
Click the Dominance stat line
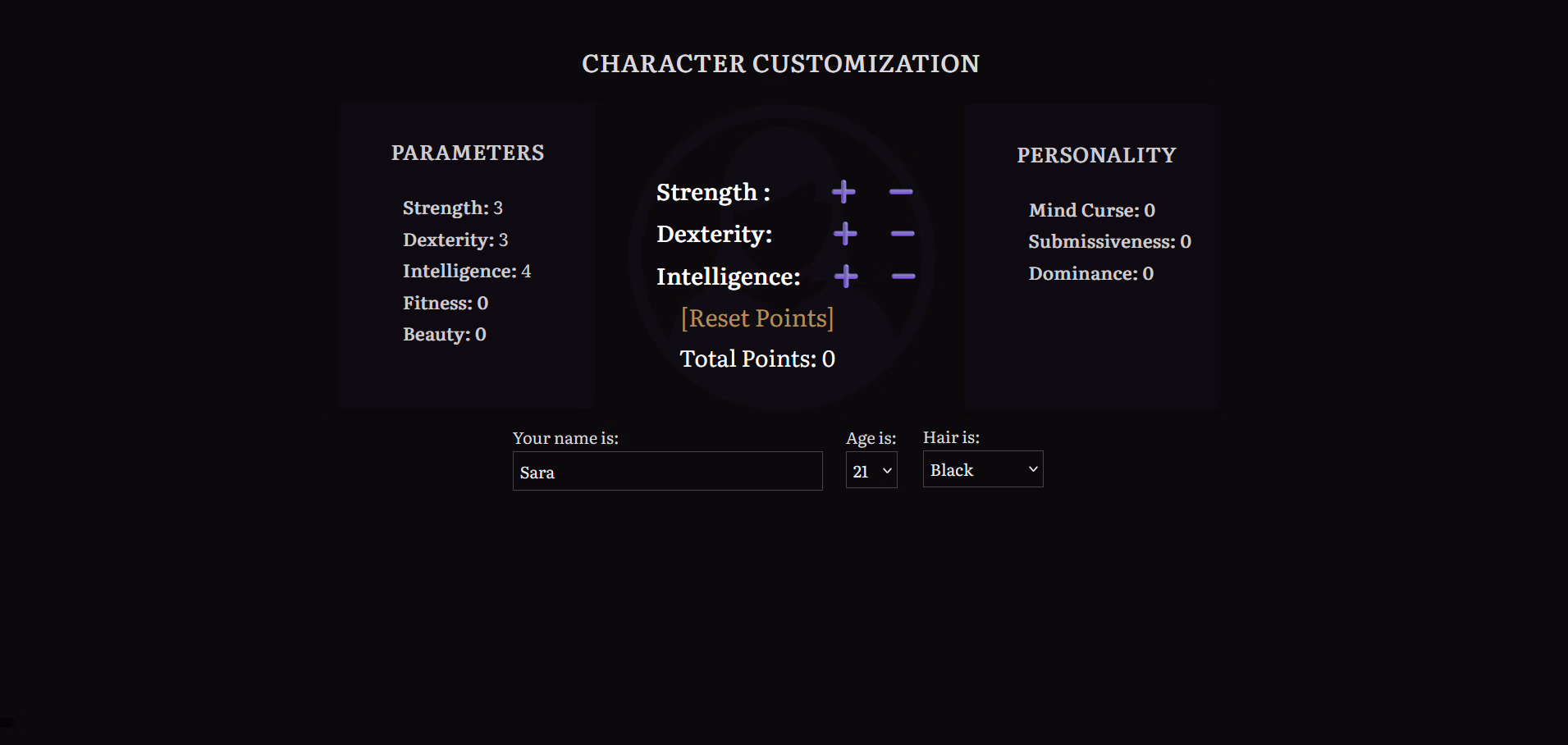tap(1090, 273)
